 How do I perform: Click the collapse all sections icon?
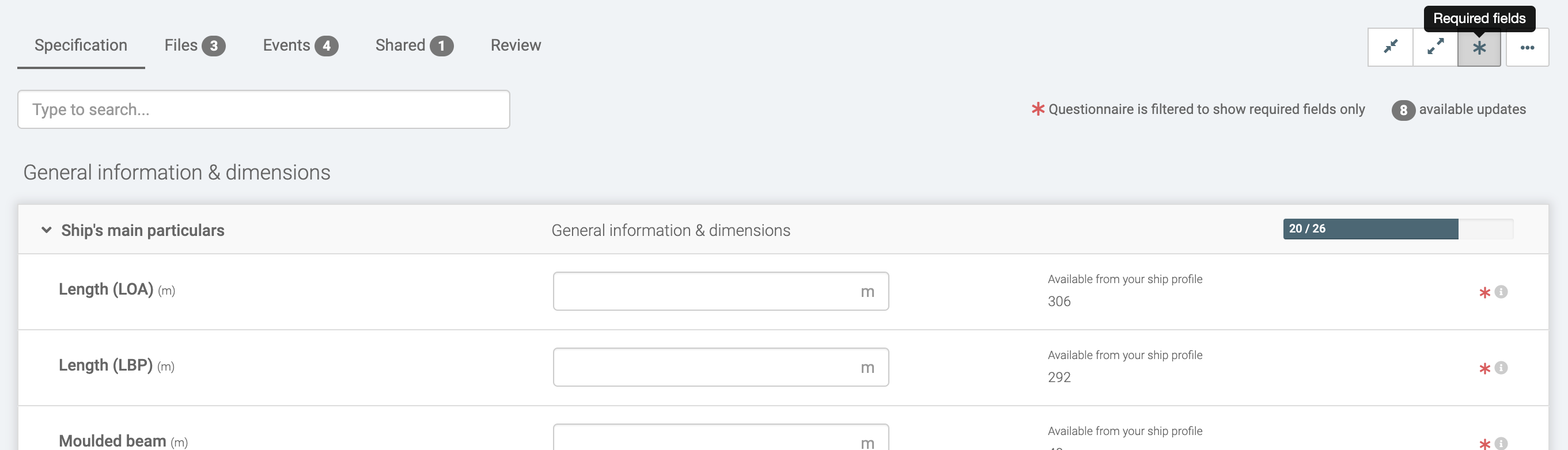point(1390,47)
